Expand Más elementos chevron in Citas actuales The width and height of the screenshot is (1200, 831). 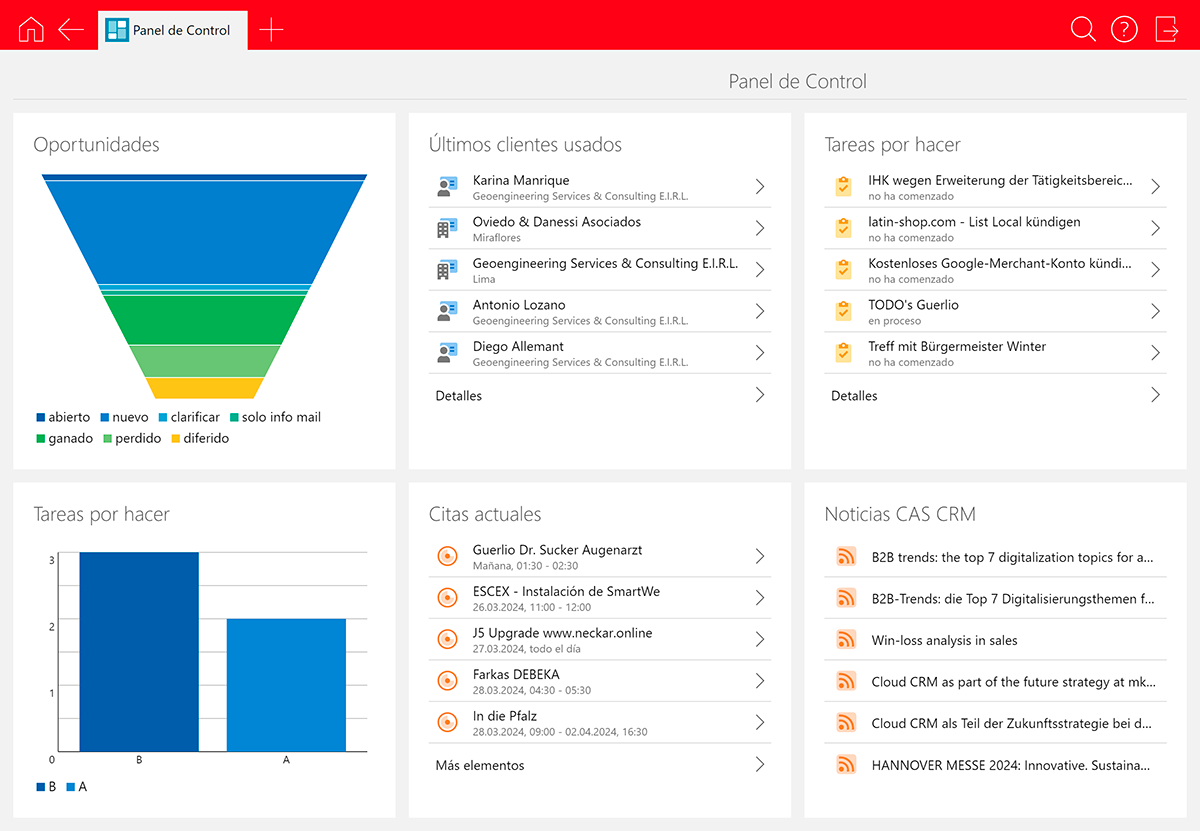pyautogui.click(x=760, y=765)
